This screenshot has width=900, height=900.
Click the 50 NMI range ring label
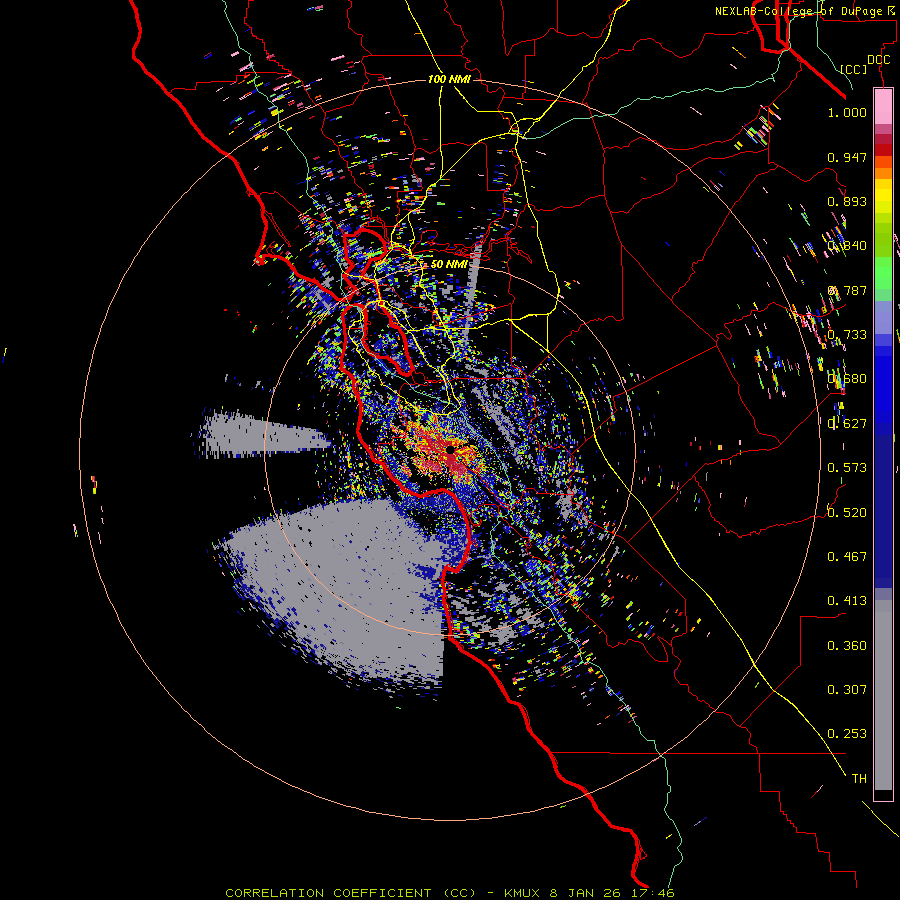(x=449, y=264)
